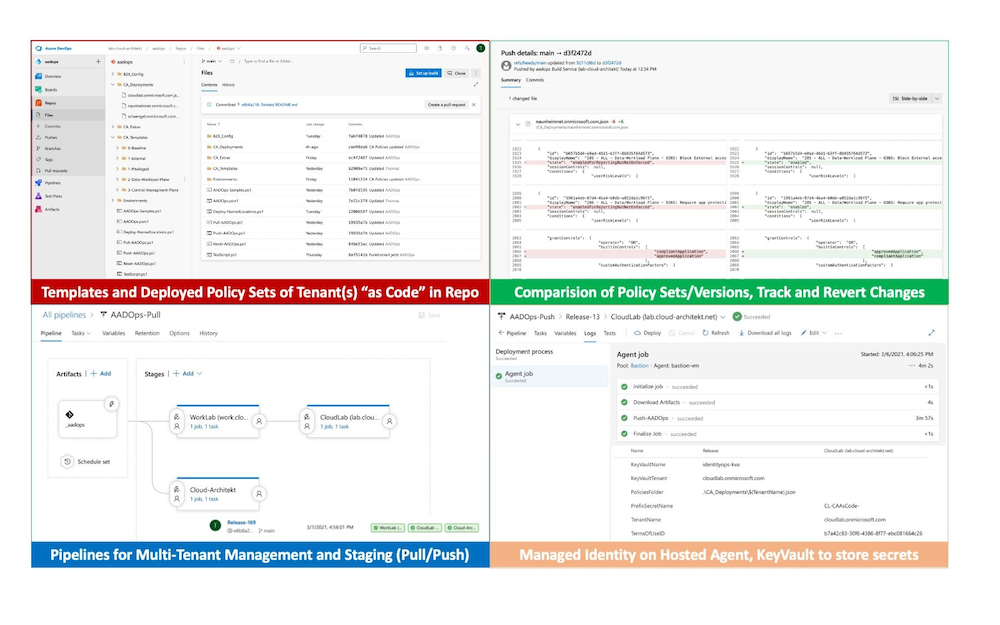The height and width of the screenshot is (625, 1000).
Task: Open post-deployment conditions on WorkLab stage
Action: pos(259,422)
